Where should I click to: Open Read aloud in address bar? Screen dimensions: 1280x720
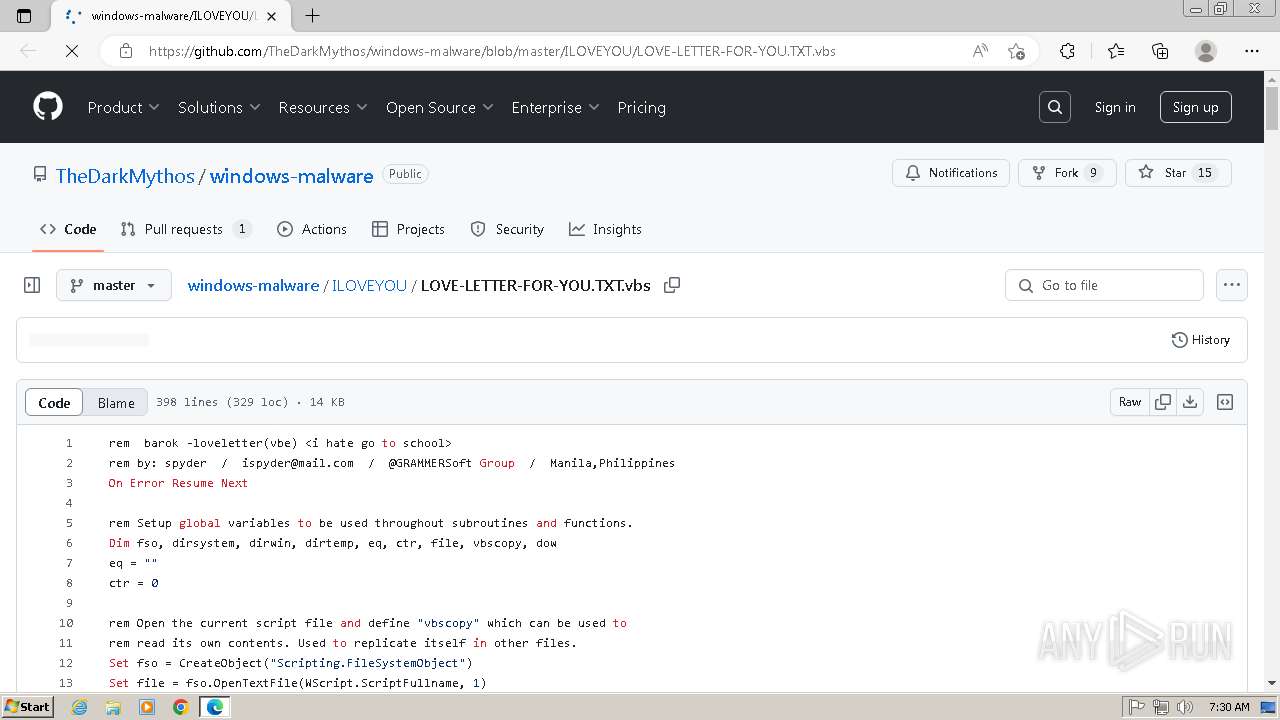980,51
